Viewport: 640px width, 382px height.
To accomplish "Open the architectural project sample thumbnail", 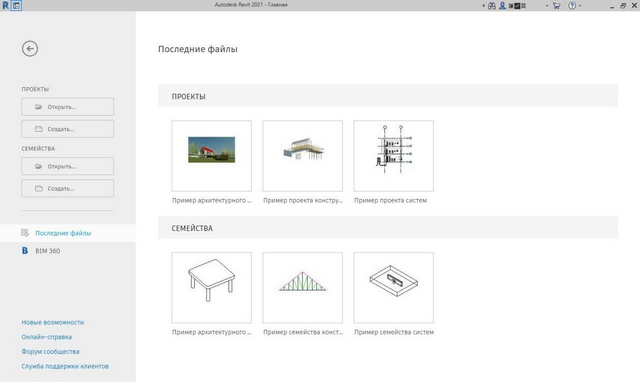I will 211,156.
